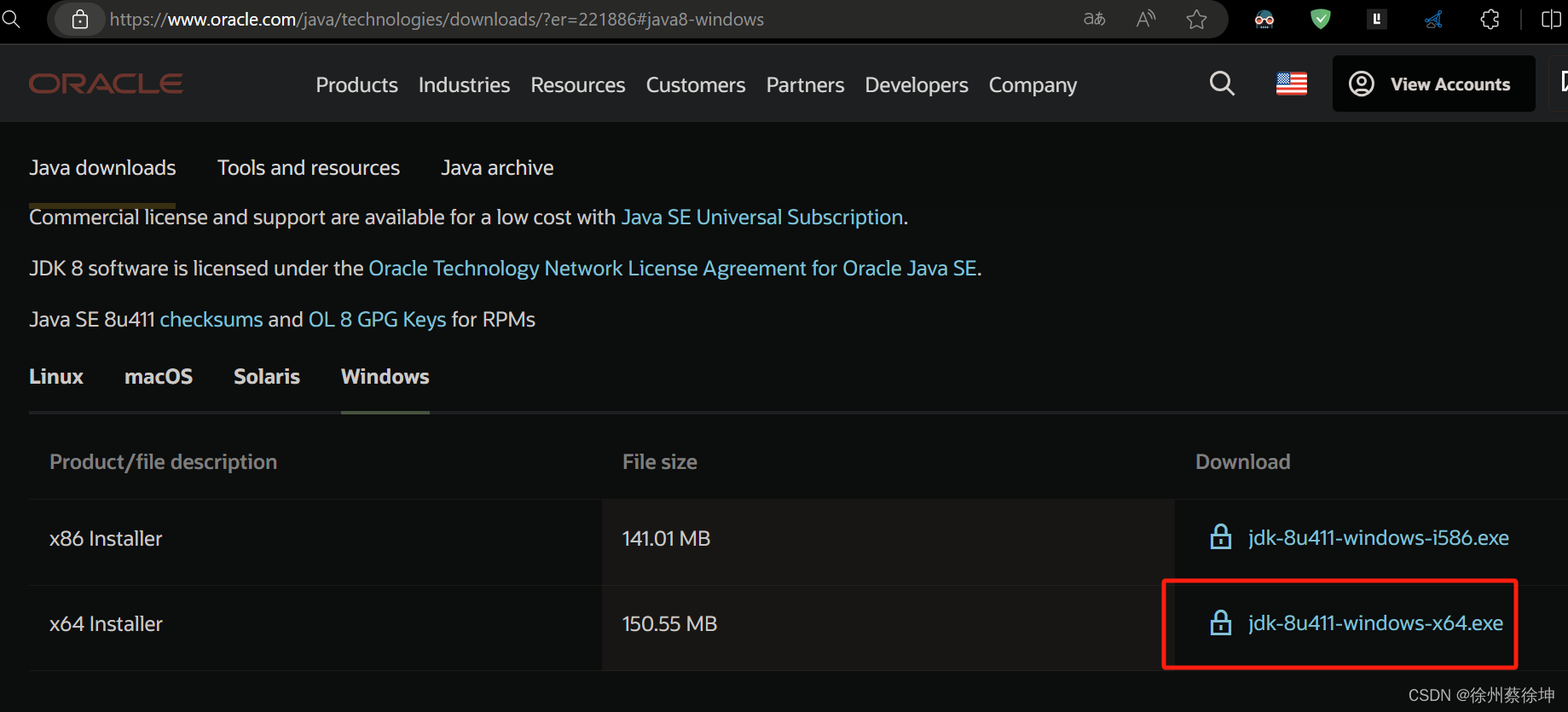Viewport: 1568px width, 712px height.
Task: Select the macOS tab
Action: [159, 377]
